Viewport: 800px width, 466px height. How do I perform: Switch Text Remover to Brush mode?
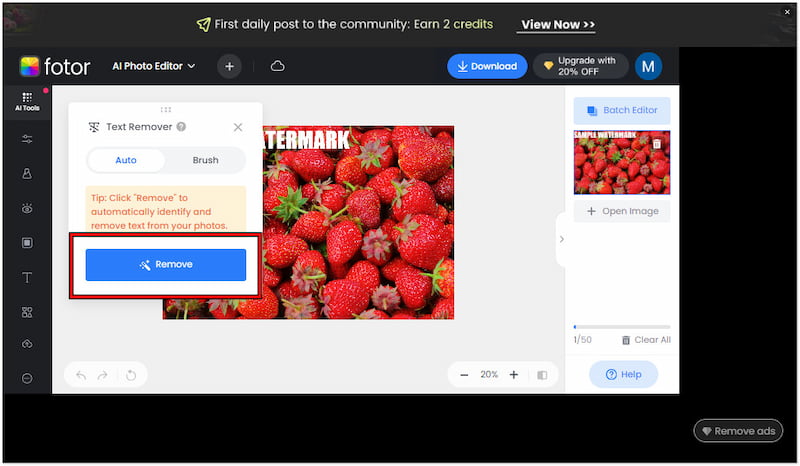tap(205, 160)
